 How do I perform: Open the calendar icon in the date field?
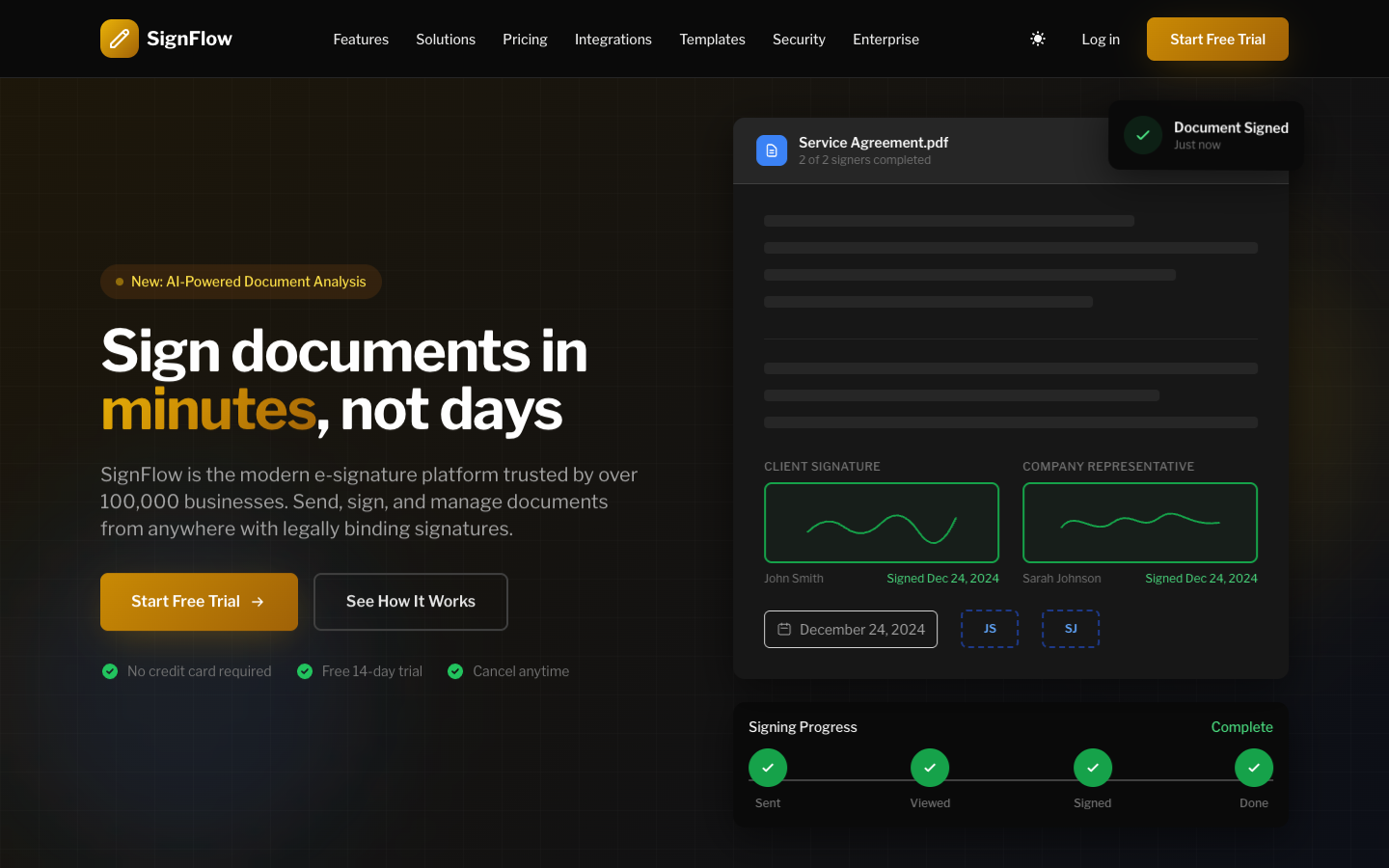point(782,629)
